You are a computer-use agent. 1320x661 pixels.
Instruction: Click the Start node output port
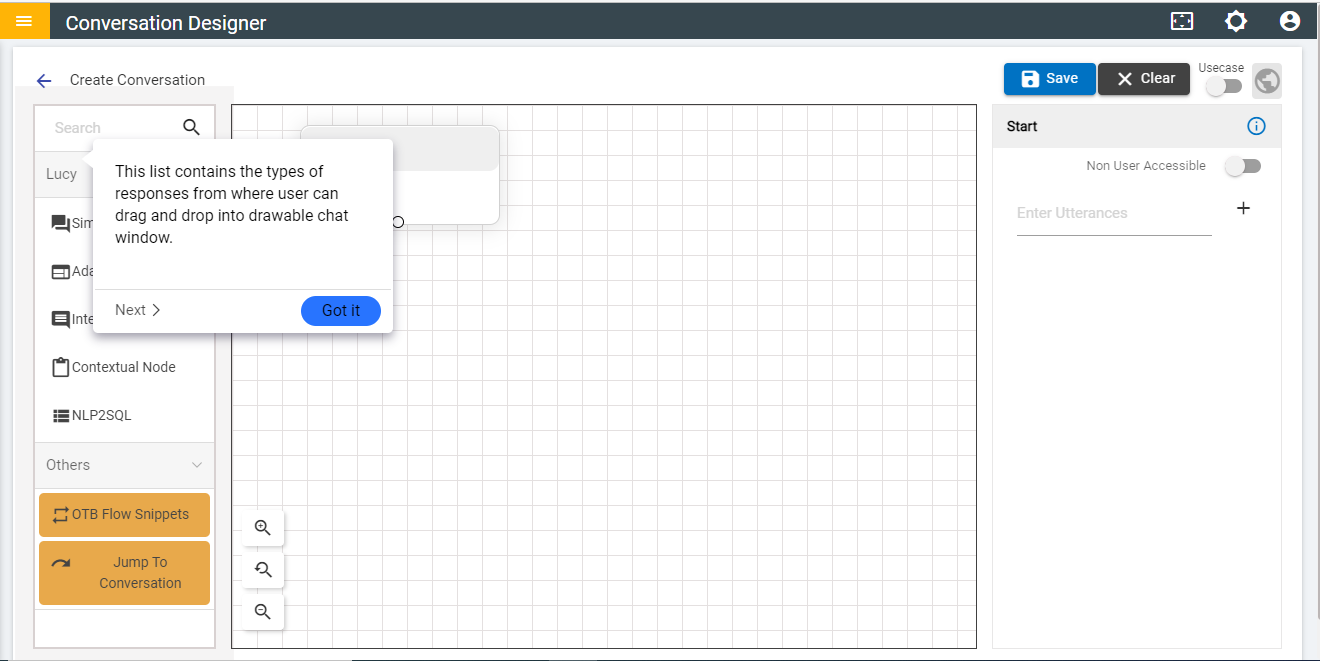pyautogui.click(x=398, y=222)
